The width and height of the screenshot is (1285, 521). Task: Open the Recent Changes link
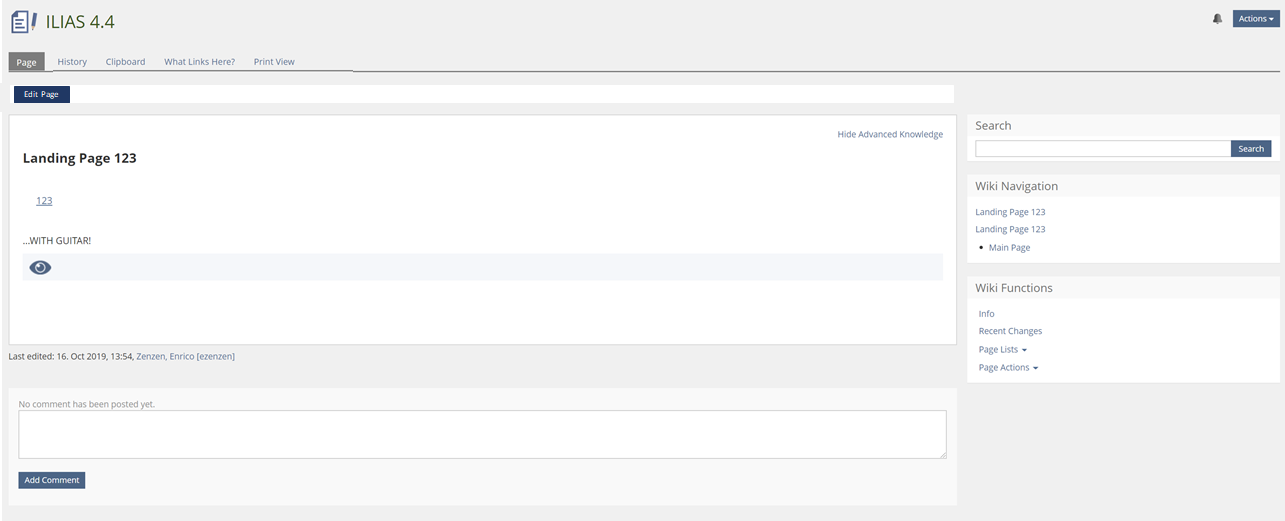1010,331
